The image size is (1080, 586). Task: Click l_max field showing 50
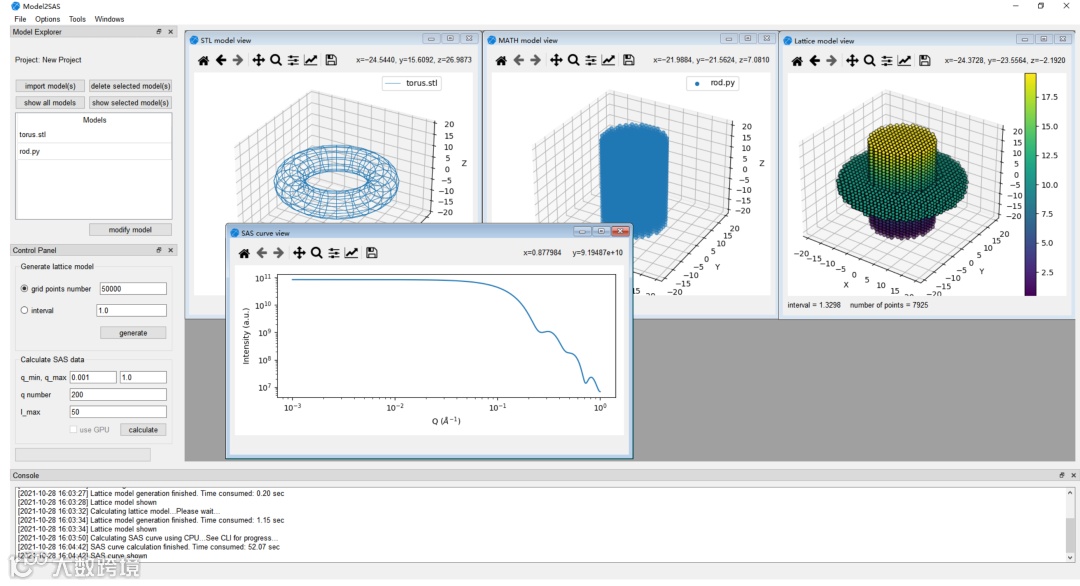(x=118, y=412)
